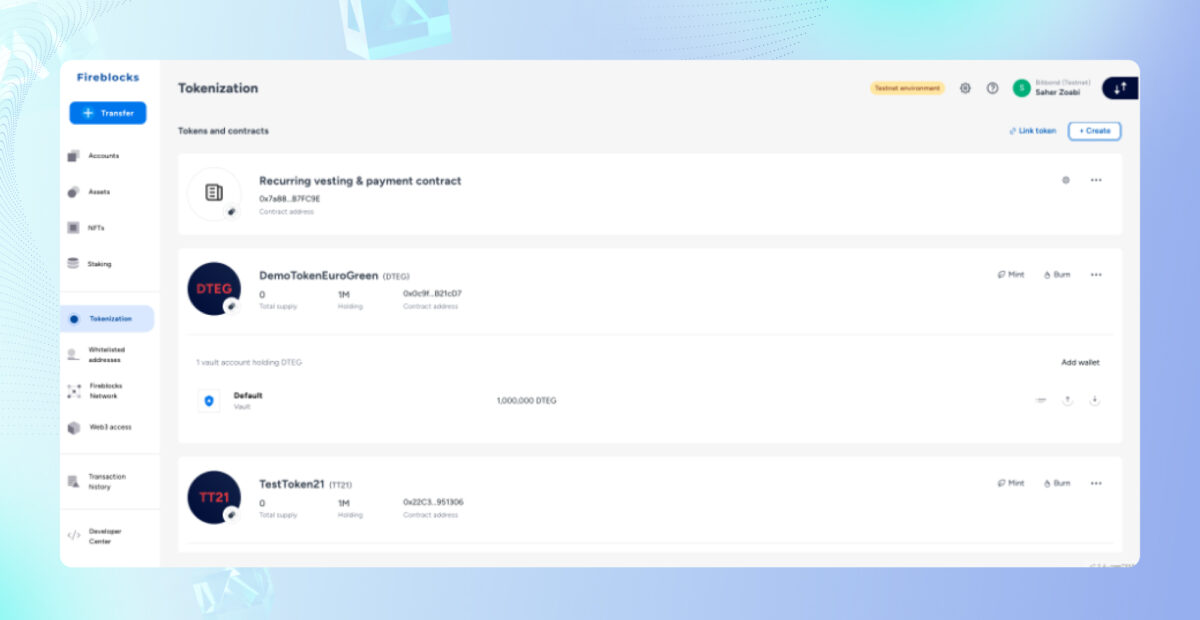
Task: Open the gear settings on Recurring vesting contract
Action: (1066, 180)
